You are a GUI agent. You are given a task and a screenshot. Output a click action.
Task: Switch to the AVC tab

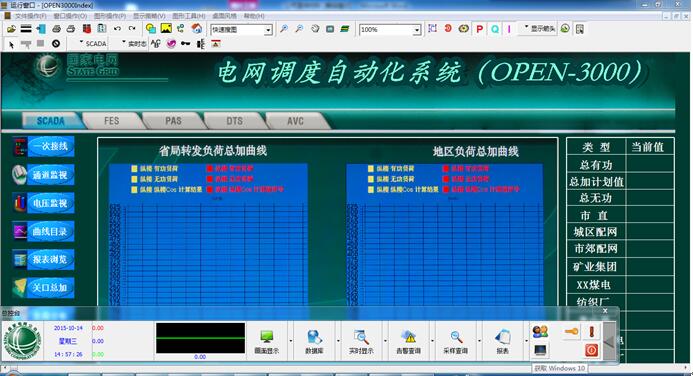pyautogui.click(x=295, y=121)
